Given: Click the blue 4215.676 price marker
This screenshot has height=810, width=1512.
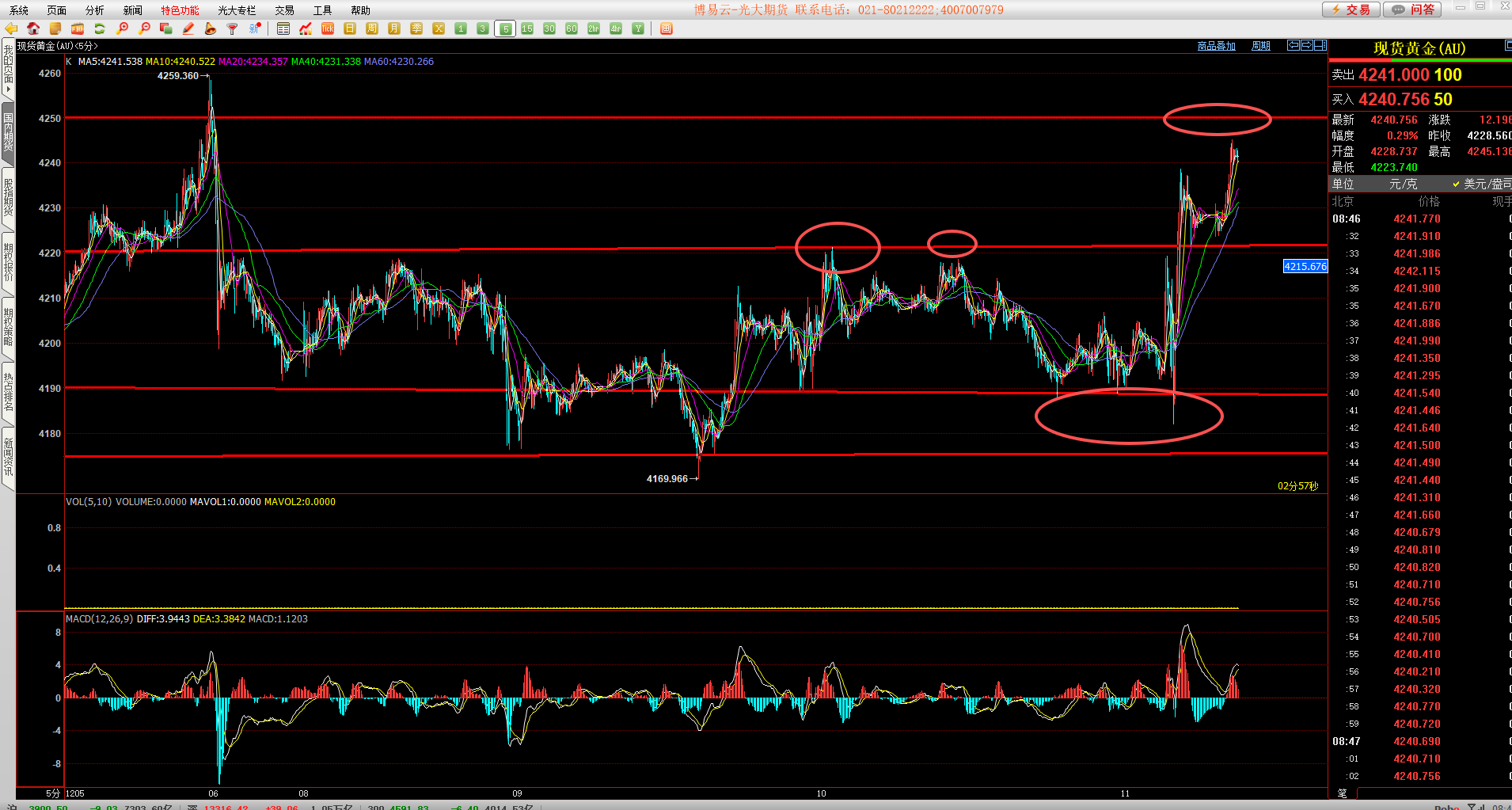Looking at the screenshot, I should [1305, 267].
